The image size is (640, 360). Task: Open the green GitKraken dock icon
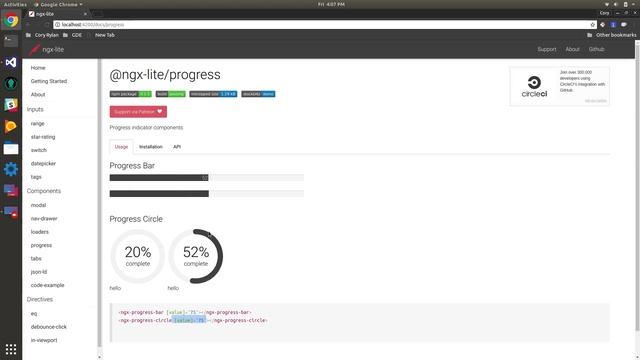[x=11, y=84]
